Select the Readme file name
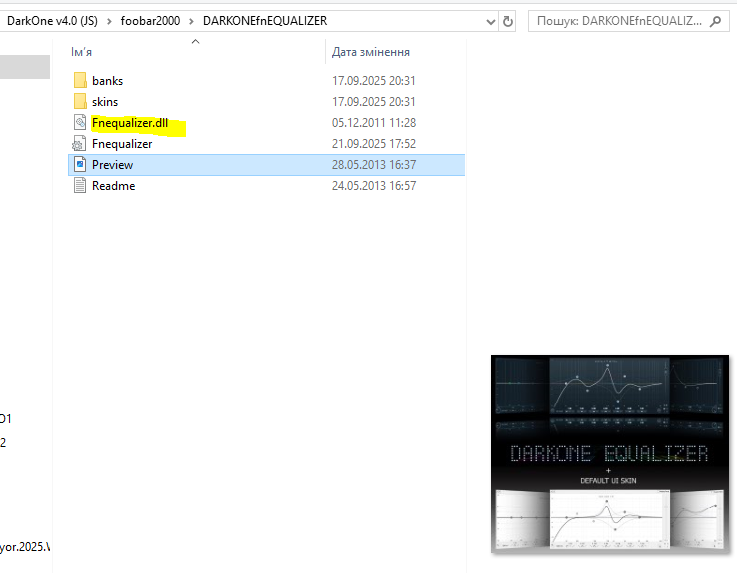Screen dimensions: 737x573 pos(114,186)
